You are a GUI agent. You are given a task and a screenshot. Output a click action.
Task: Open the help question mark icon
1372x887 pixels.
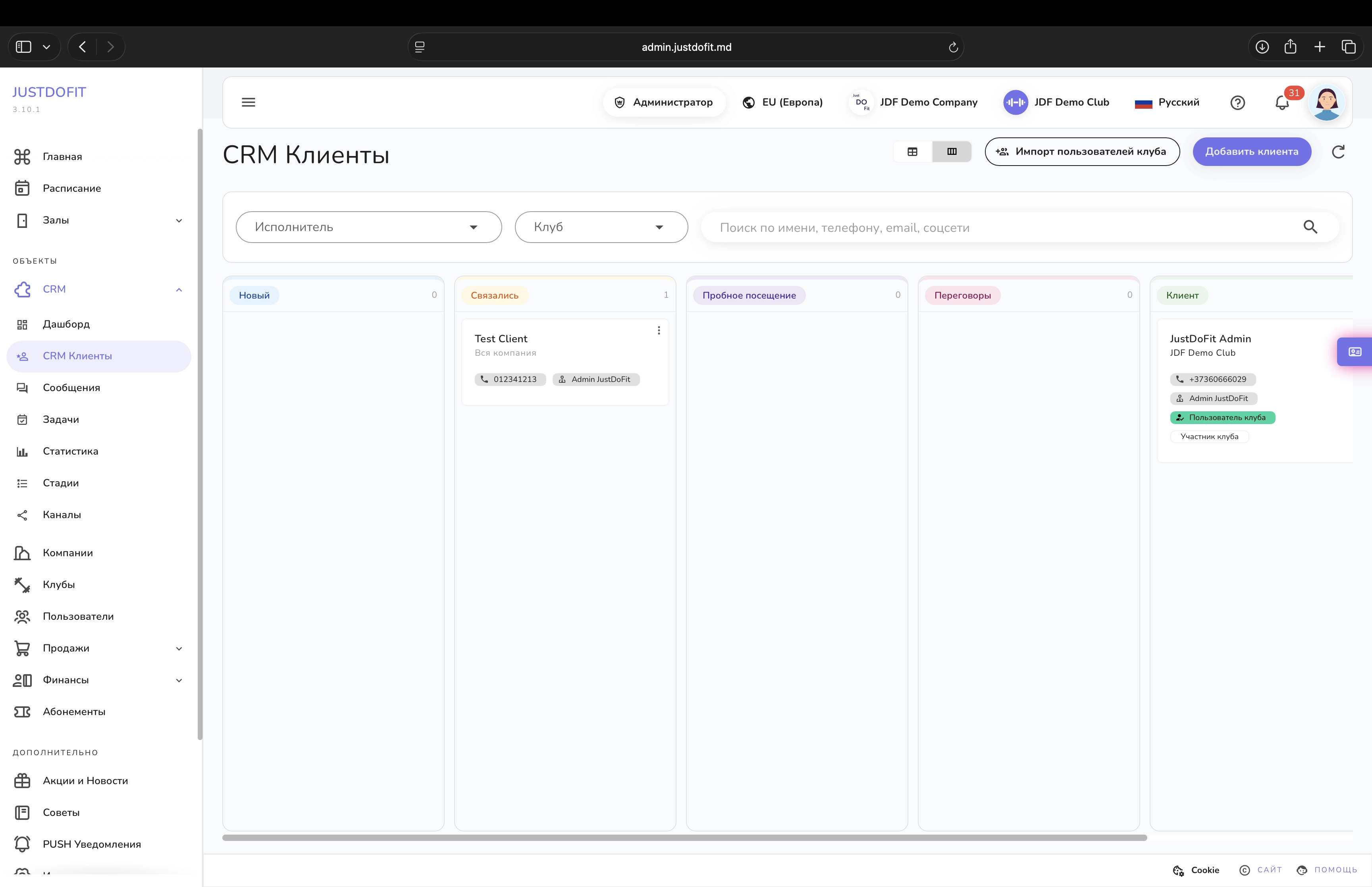tap(1237, 102)
